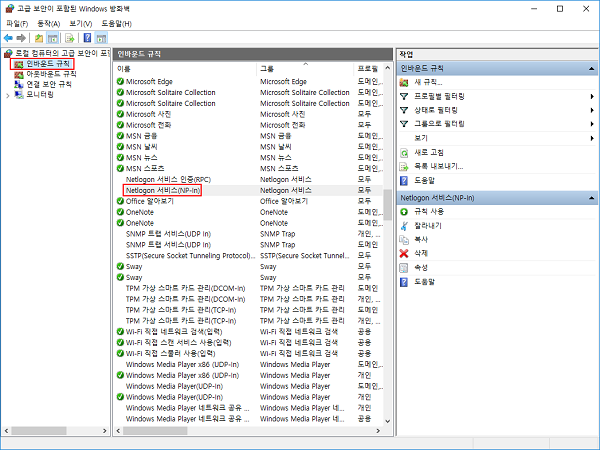Click 삭제 red X action
This screenshot has height=450, width=600.
(x=404, y=253)
